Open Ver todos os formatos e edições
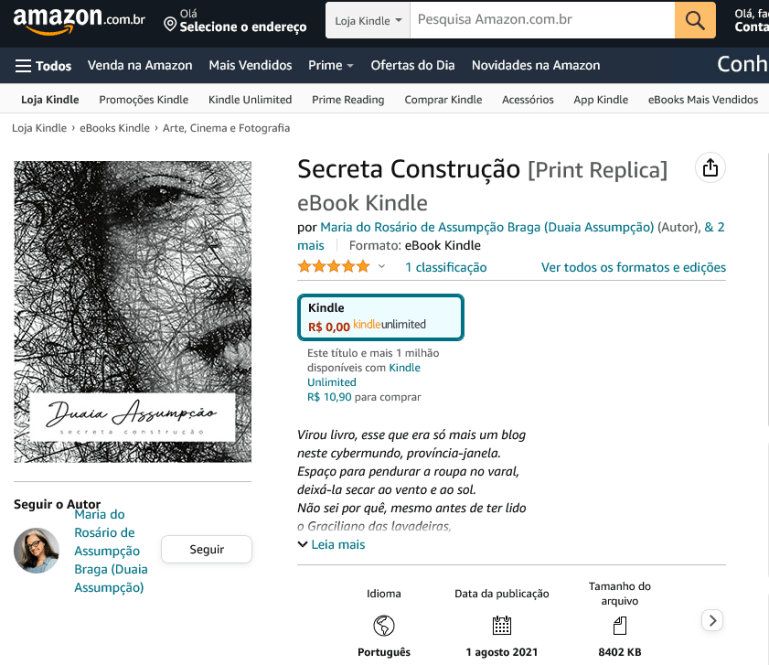The width and height of the screenshot is (769, 665). point(633,267)
